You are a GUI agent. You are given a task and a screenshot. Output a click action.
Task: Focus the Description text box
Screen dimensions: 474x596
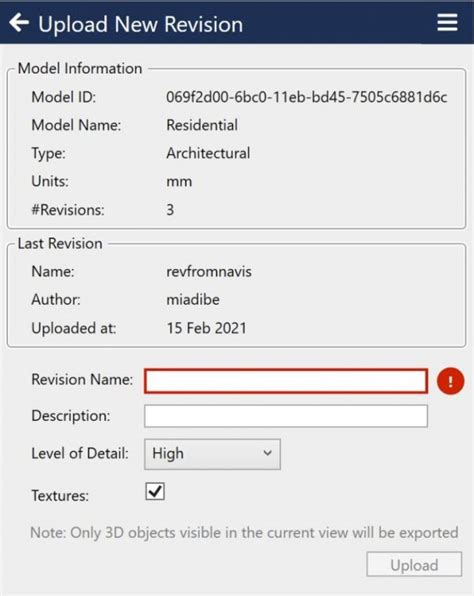[x=286, y=416]
